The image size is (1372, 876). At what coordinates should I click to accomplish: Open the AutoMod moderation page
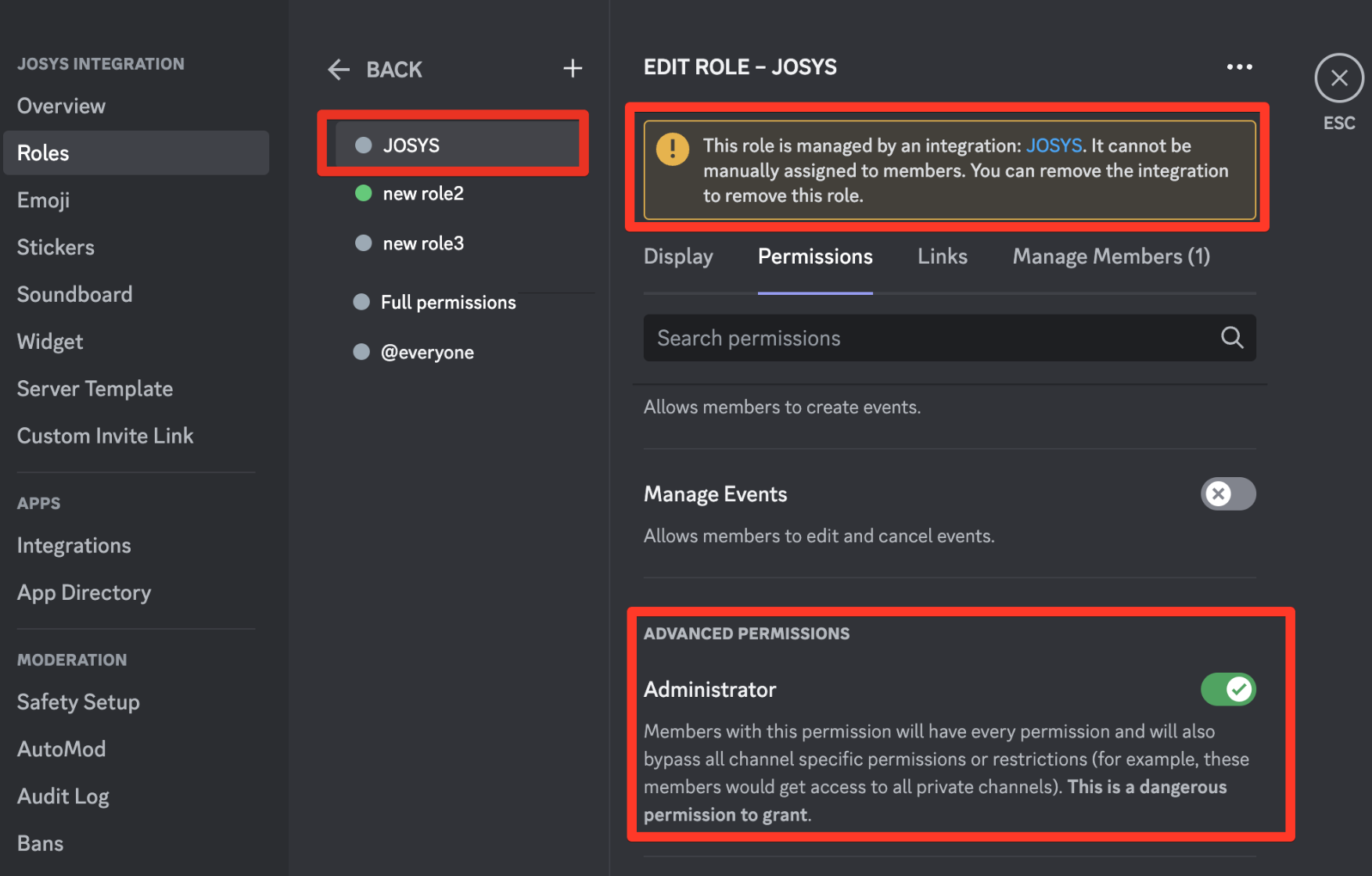(x=62, y=749)
